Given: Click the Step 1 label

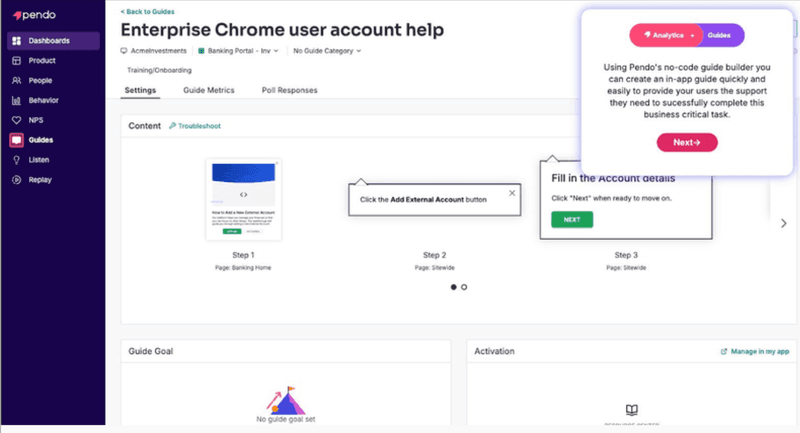Looking at the screenshot, I should click(x=243, y=255).
